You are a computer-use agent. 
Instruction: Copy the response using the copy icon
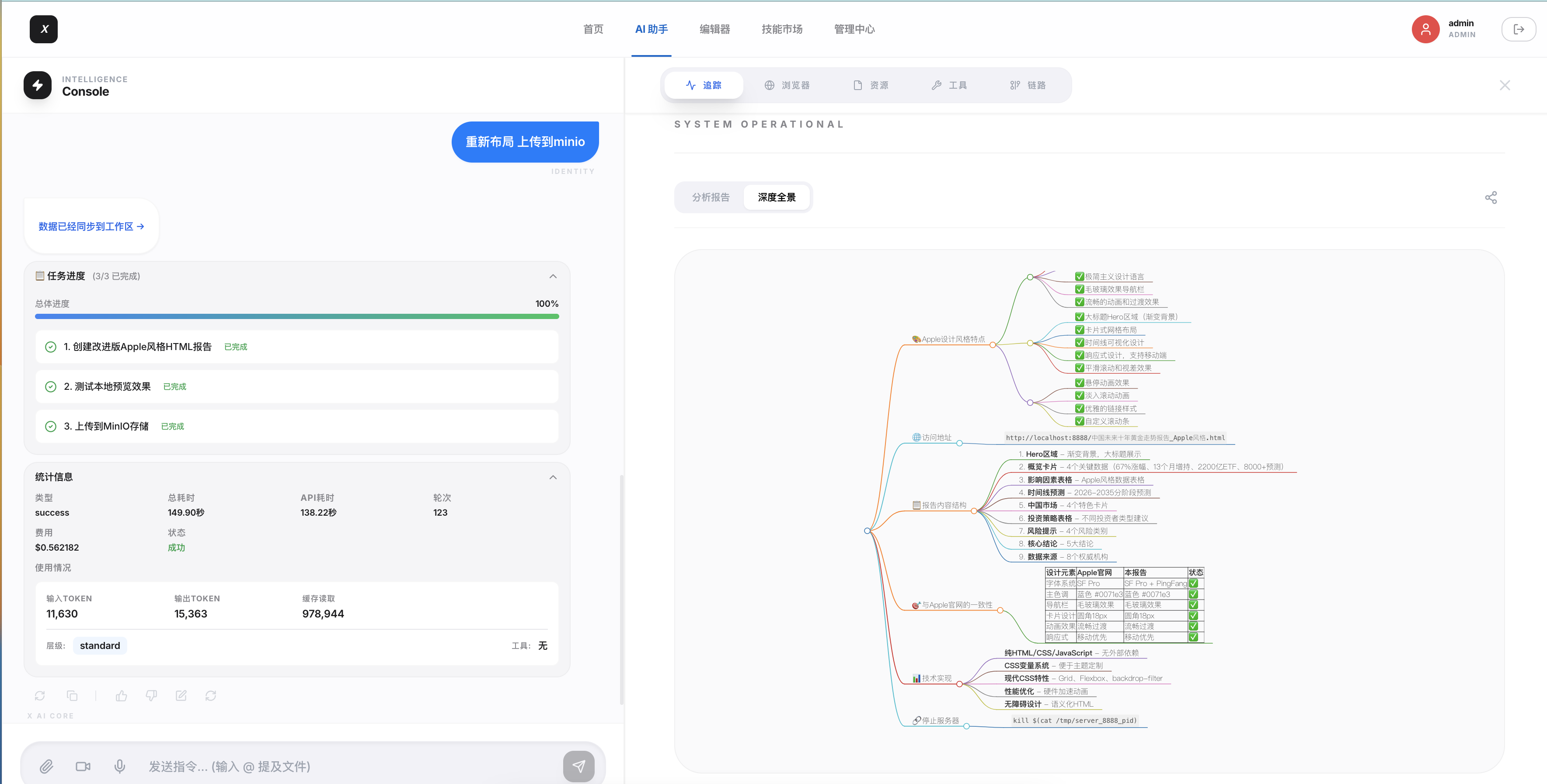(x=72, y=695)
